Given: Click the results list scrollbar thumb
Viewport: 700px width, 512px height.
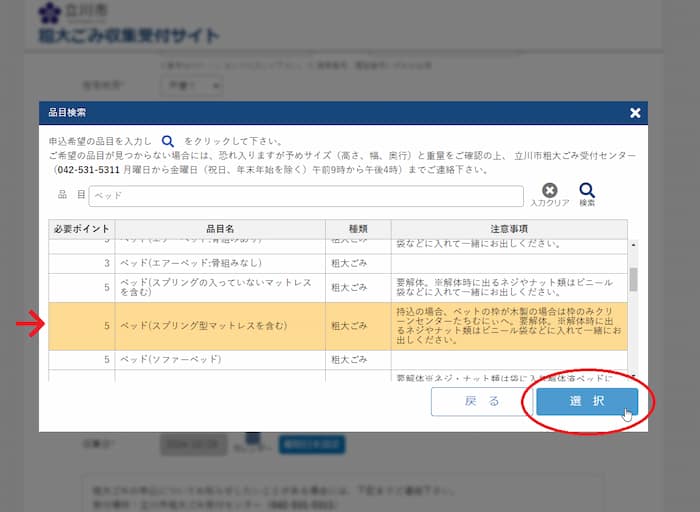Looking at the screenshot, I should (633, 279).
